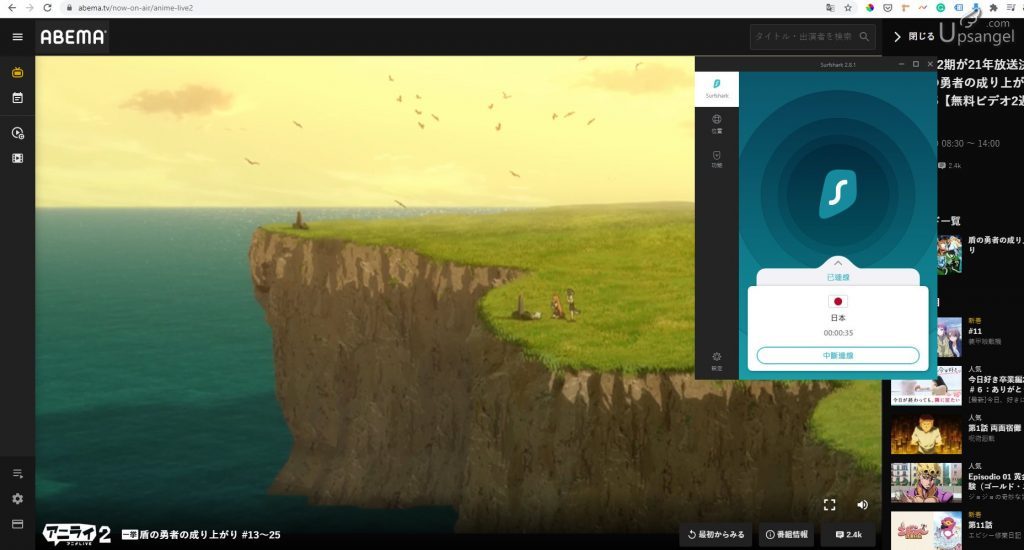Mute the video player volume

[x=862, y=504]
